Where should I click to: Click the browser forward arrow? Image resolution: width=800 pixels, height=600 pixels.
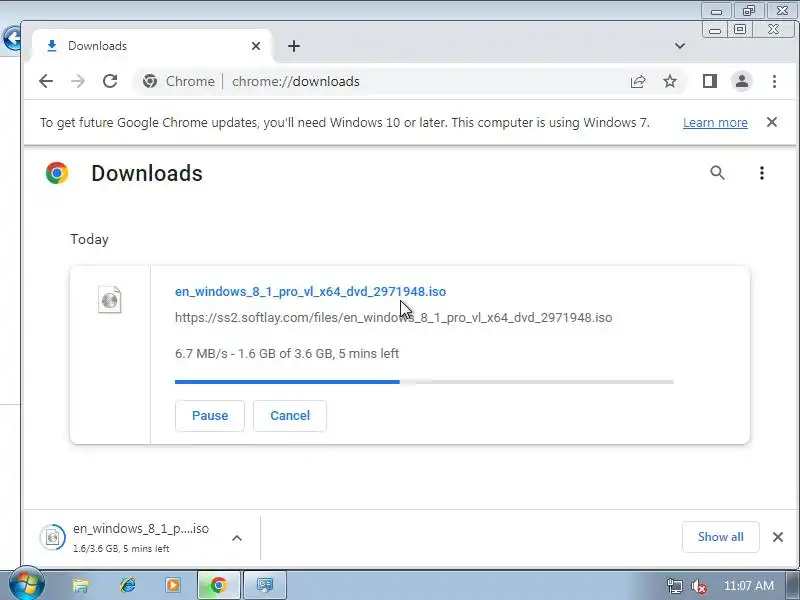click(78, 81)
